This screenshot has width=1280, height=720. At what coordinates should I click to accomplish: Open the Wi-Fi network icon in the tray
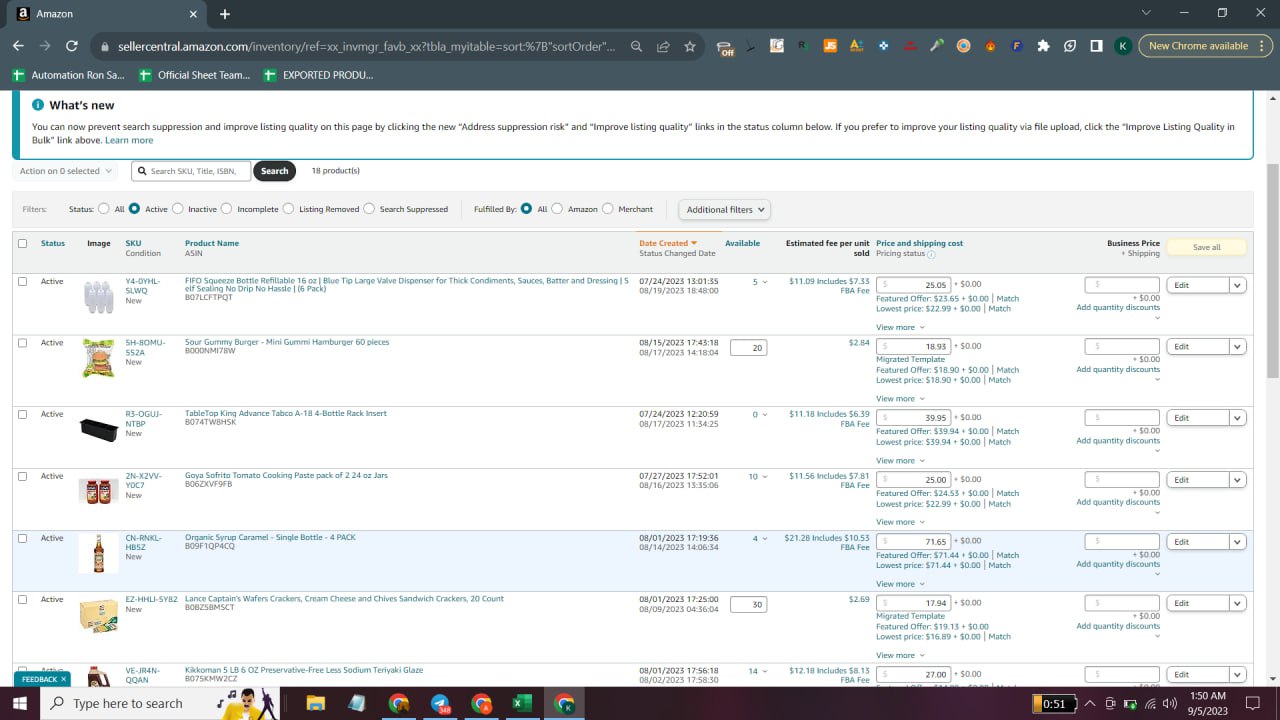[x=1148, y=703]
